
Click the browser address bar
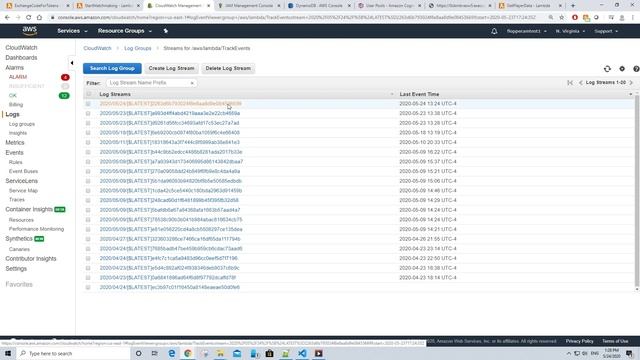pyautogui.click(x=298, y=18)
